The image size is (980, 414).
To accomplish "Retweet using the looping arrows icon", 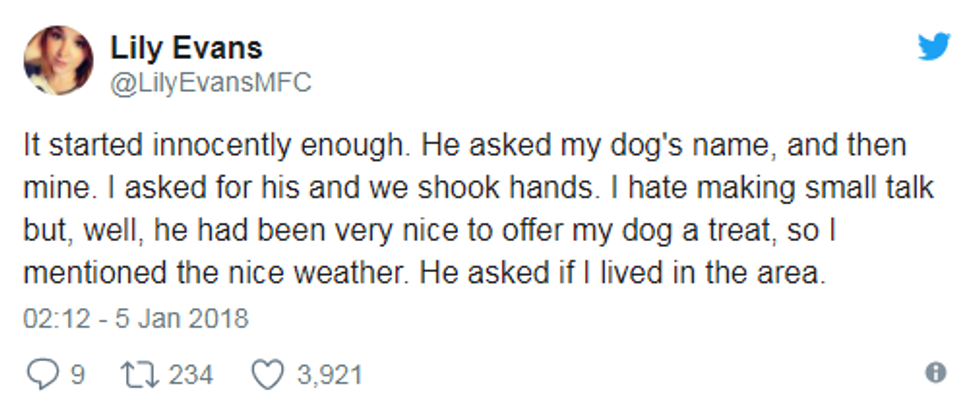I will click(138, 375).
